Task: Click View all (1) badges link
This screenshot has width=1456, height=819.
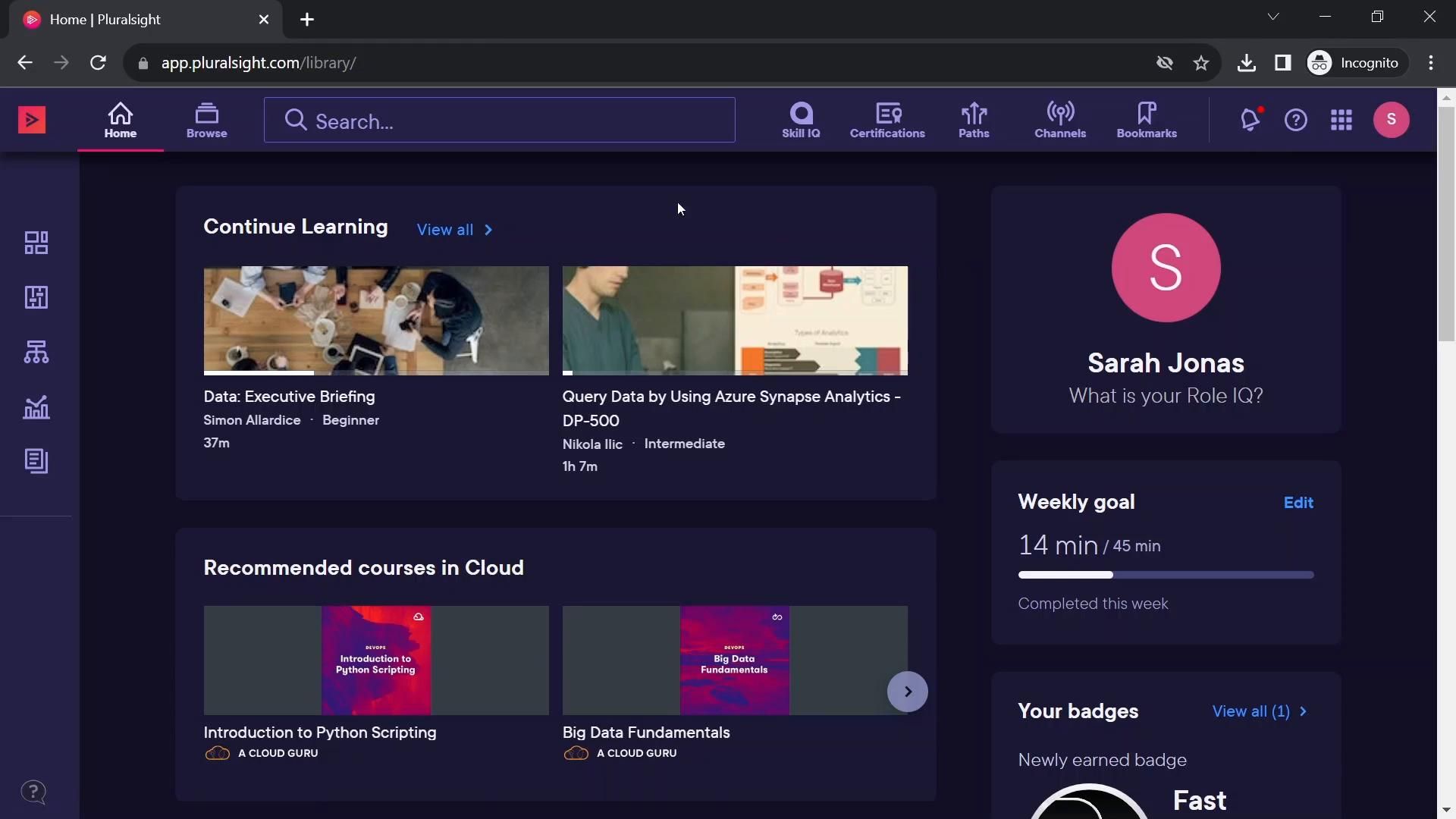Action: pos(1260,711)
